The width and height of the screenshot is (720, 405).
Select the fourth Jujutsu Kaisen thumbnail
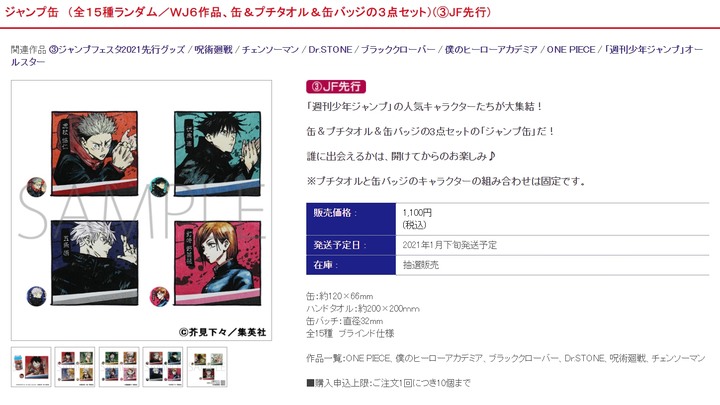pos(163,367)
